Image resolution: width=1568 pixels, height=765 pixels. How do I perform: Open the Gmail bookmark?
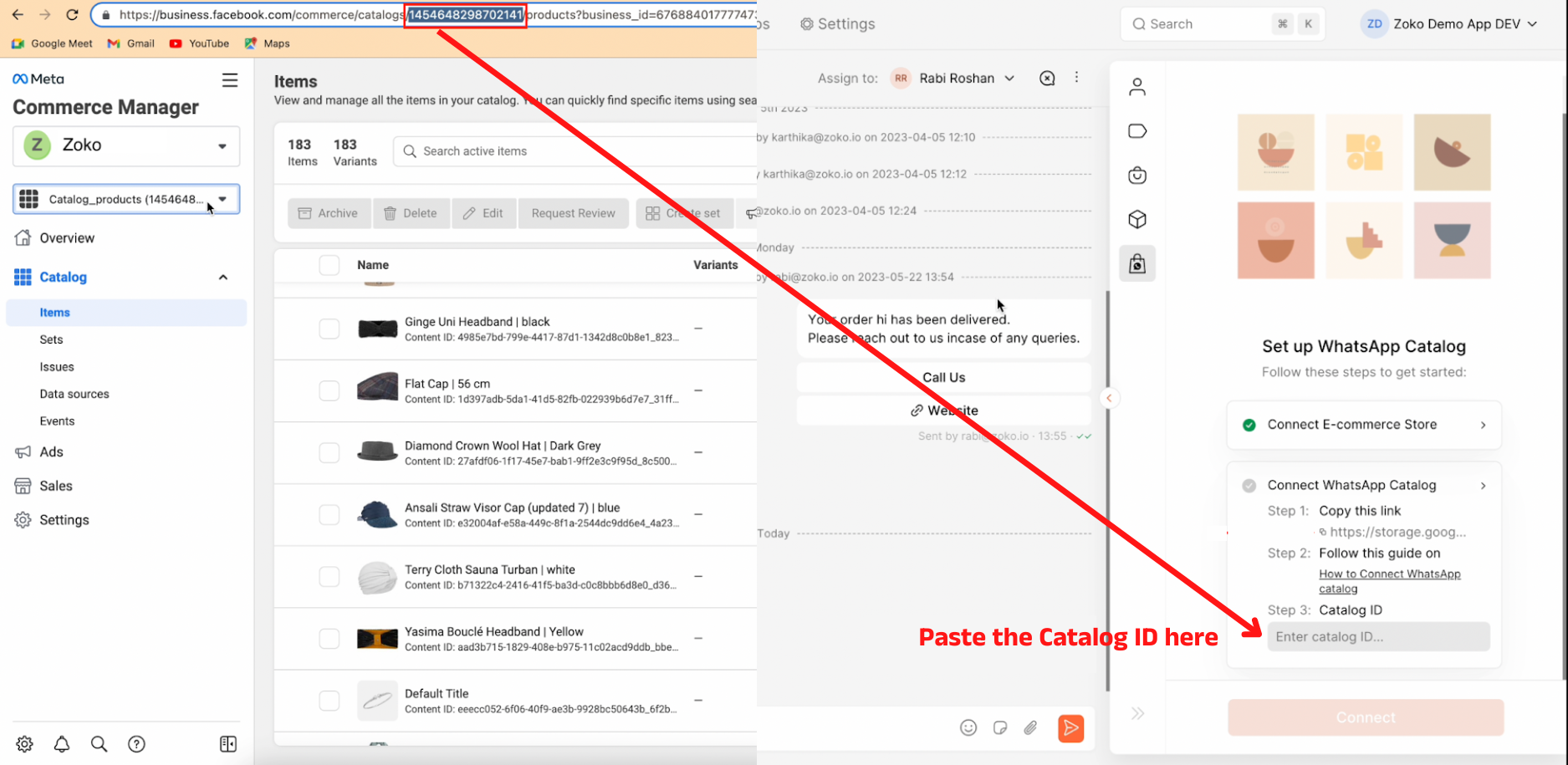coord(131,43)
